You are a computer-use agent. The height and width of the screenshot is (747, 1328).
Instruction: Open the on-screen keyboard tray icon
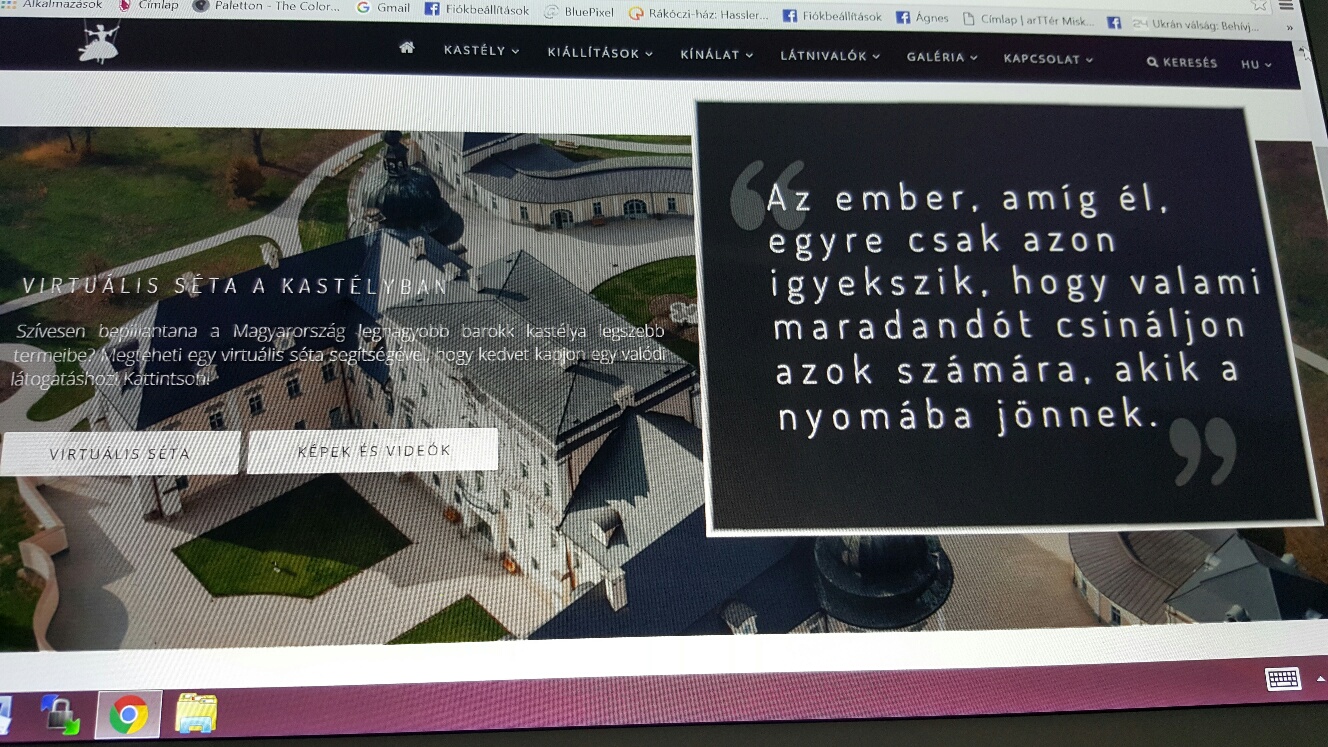[x=1282, y=678]
